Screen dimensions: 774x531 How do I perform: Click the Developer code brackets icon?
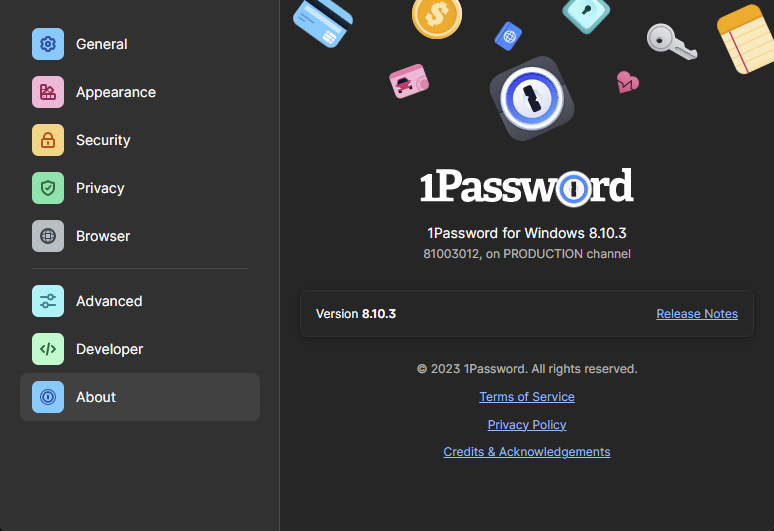(48, 349)
